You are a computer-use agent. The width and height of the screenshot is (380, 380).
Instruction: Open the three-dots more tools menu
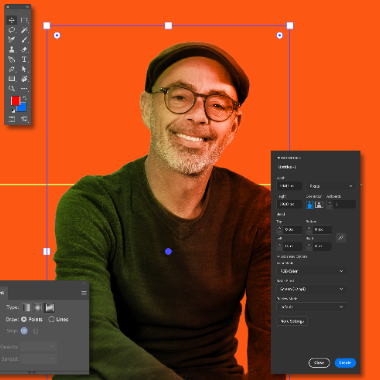(x=24, y=89)
